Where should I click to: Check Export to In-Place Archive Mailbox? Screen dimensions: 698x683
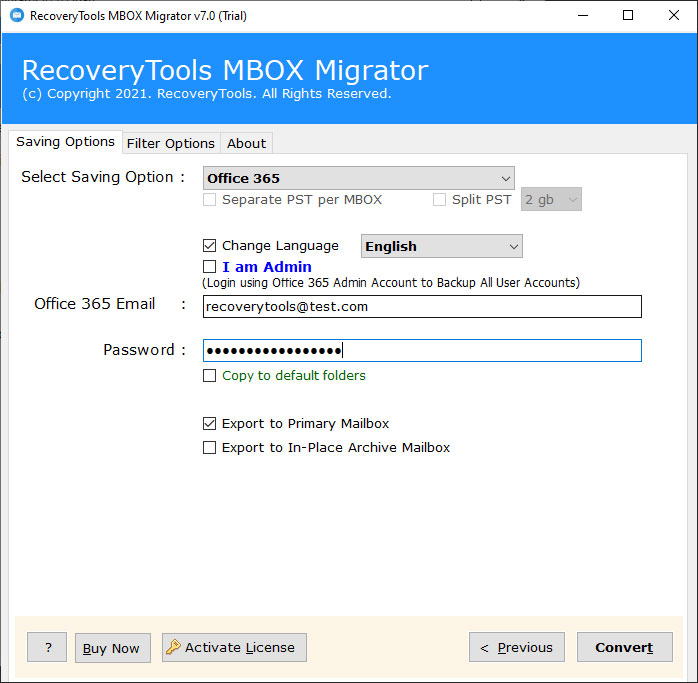pos(209,447)
